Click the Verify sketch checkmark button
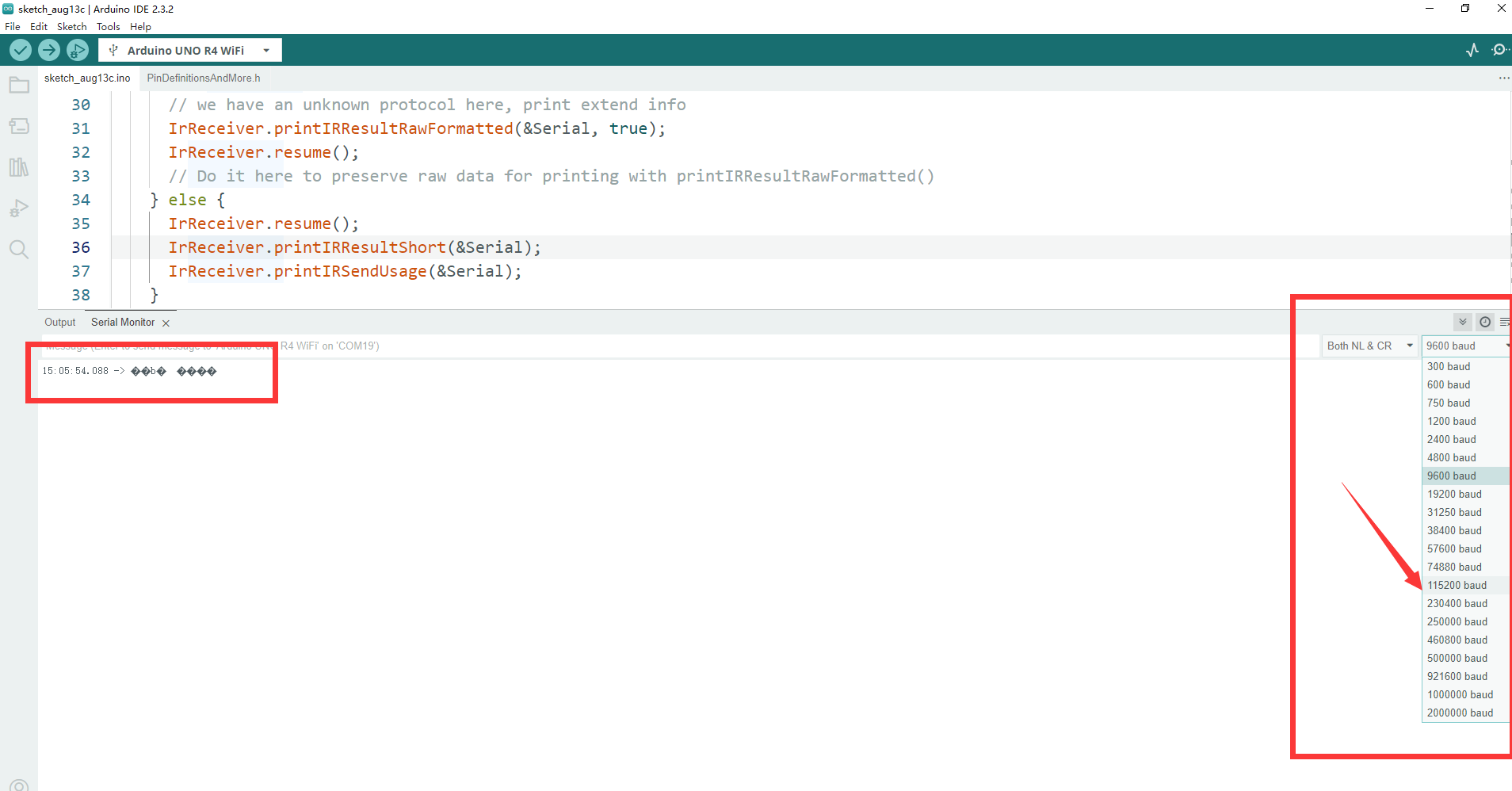 tap(21, 50)
